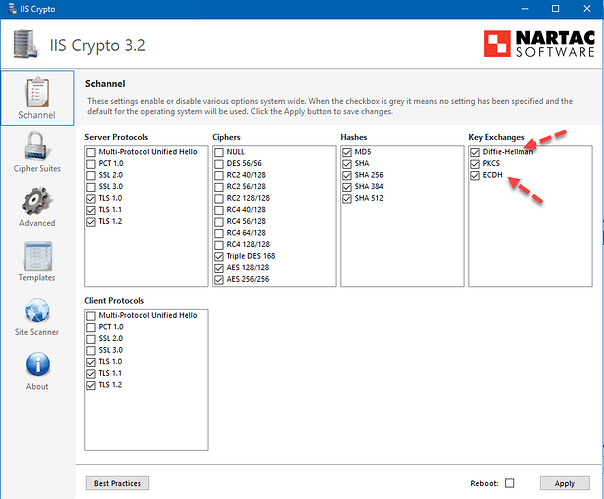Screen dimensions: 604x499
Task: Close the IIS Crypto window
Action: (x=587, y=8)
